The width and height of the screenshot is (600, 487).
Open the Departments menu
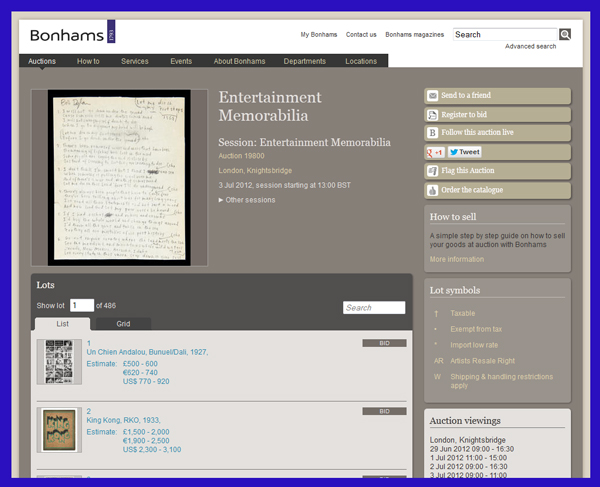305,61
